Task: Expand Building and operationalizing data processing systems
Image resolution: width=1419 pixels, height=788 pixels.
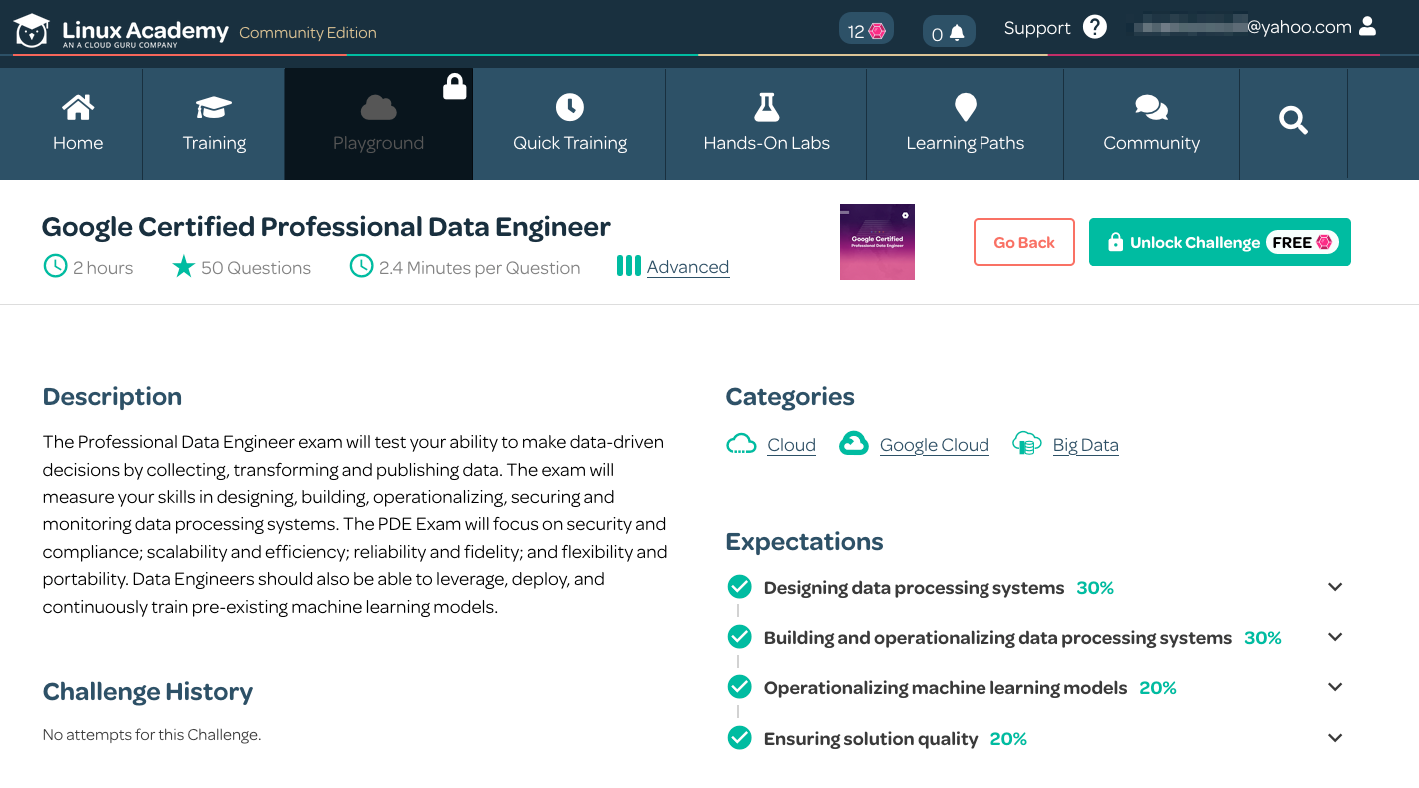Action: (x=1335, y=637)
